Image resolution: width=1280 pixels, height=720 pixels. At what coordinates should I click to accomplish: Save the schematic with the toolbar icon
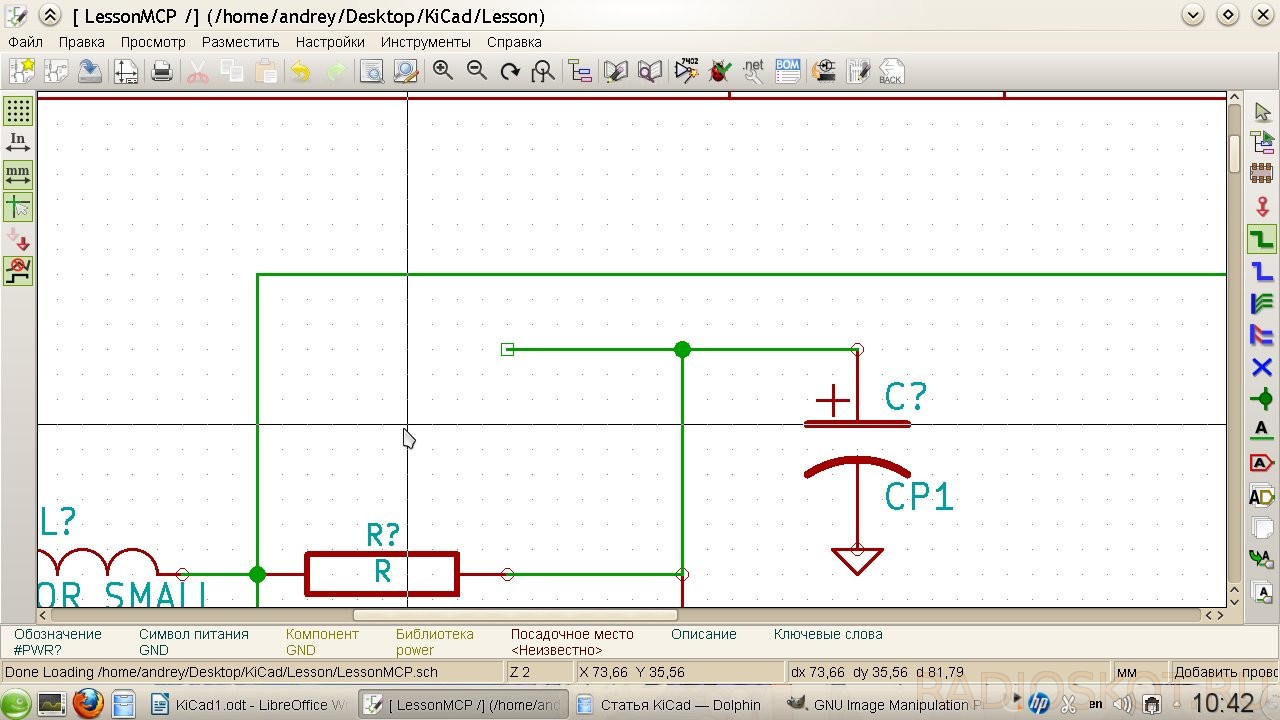pos(90,71)
